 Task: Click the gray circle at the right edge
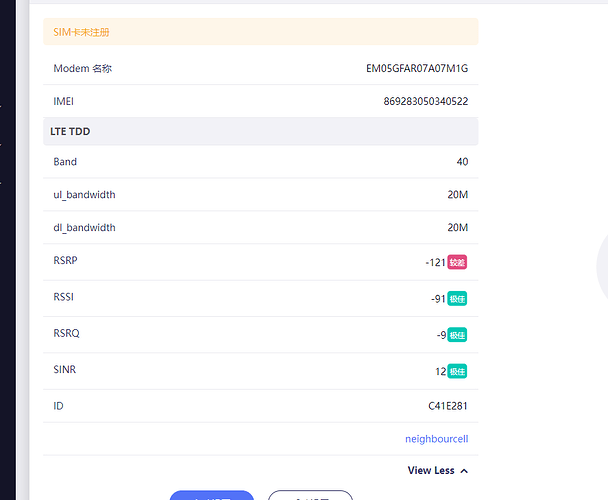coord(602,267)
